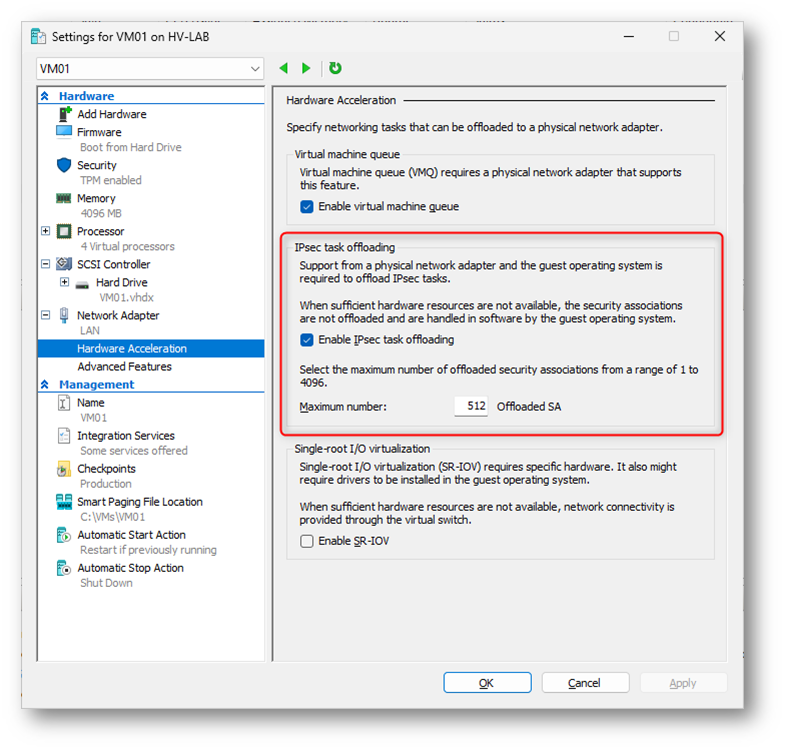Uncheck Enable virtual machine queue
This screenshot has height=751, width=786.
pyautogui.click(x=307, y=207)
